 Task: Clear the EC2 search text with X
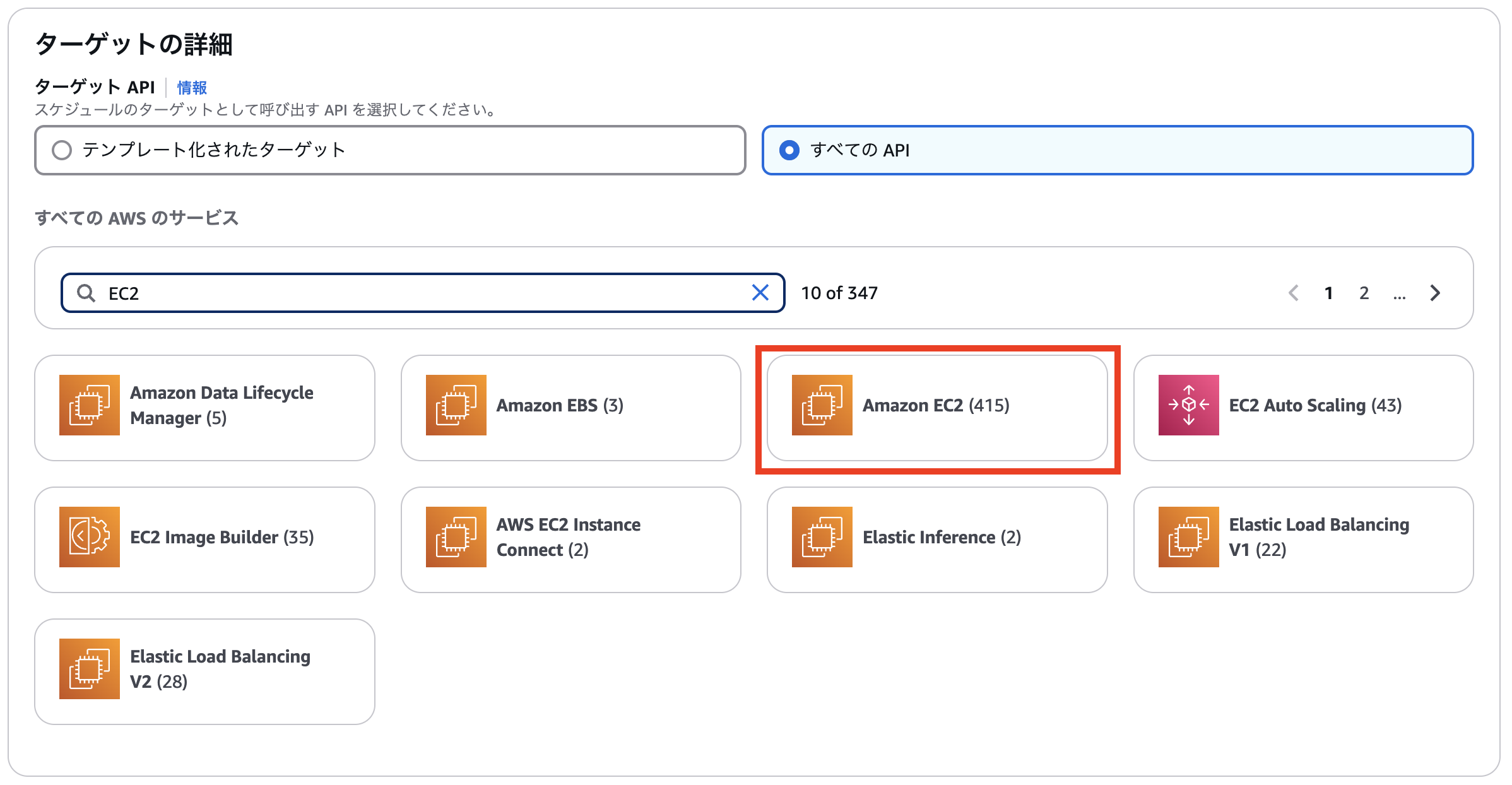[760, 293]
